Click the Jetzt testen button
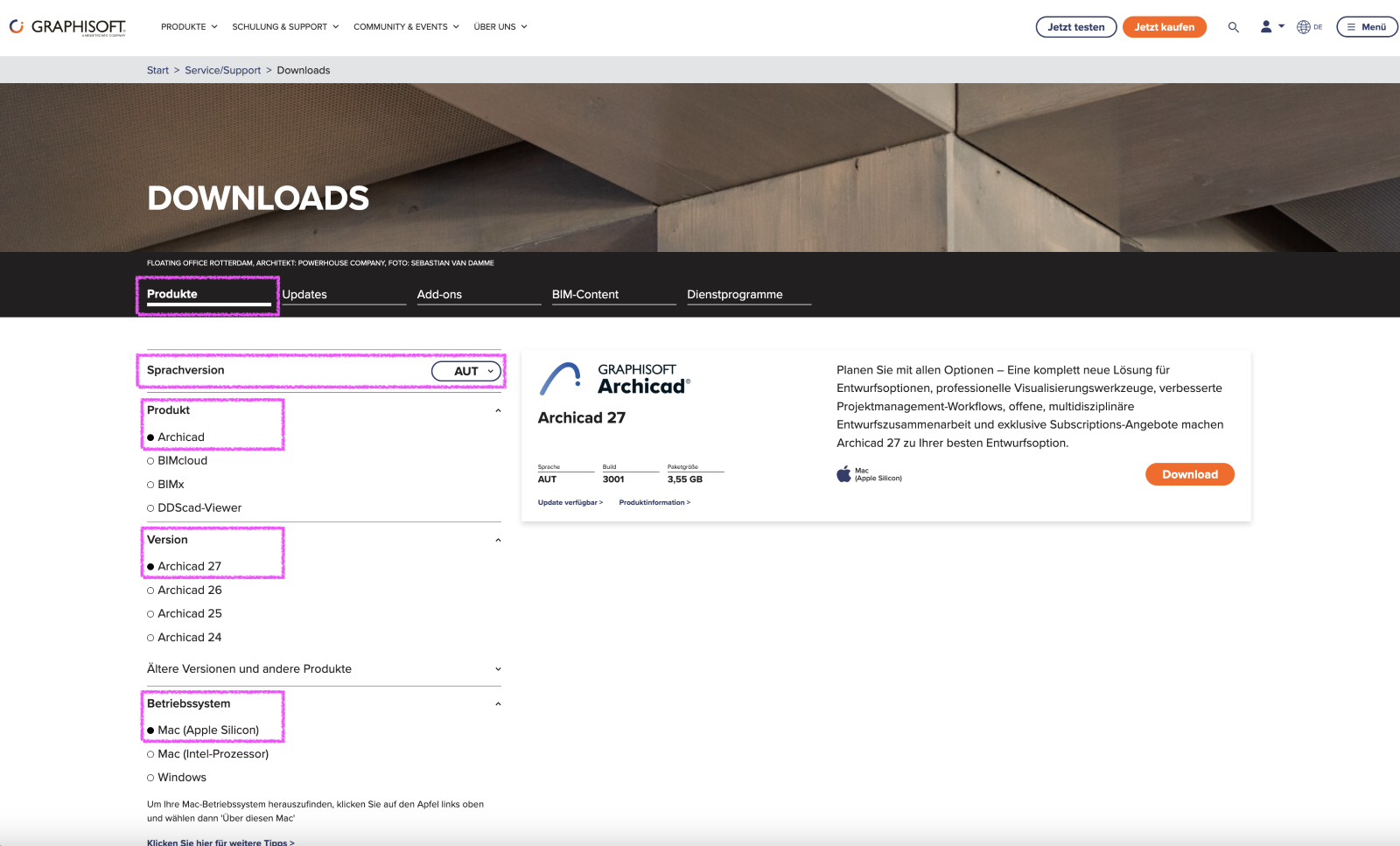The height and width of the screenshot is (846, 1400). [x=1076, y=27]
